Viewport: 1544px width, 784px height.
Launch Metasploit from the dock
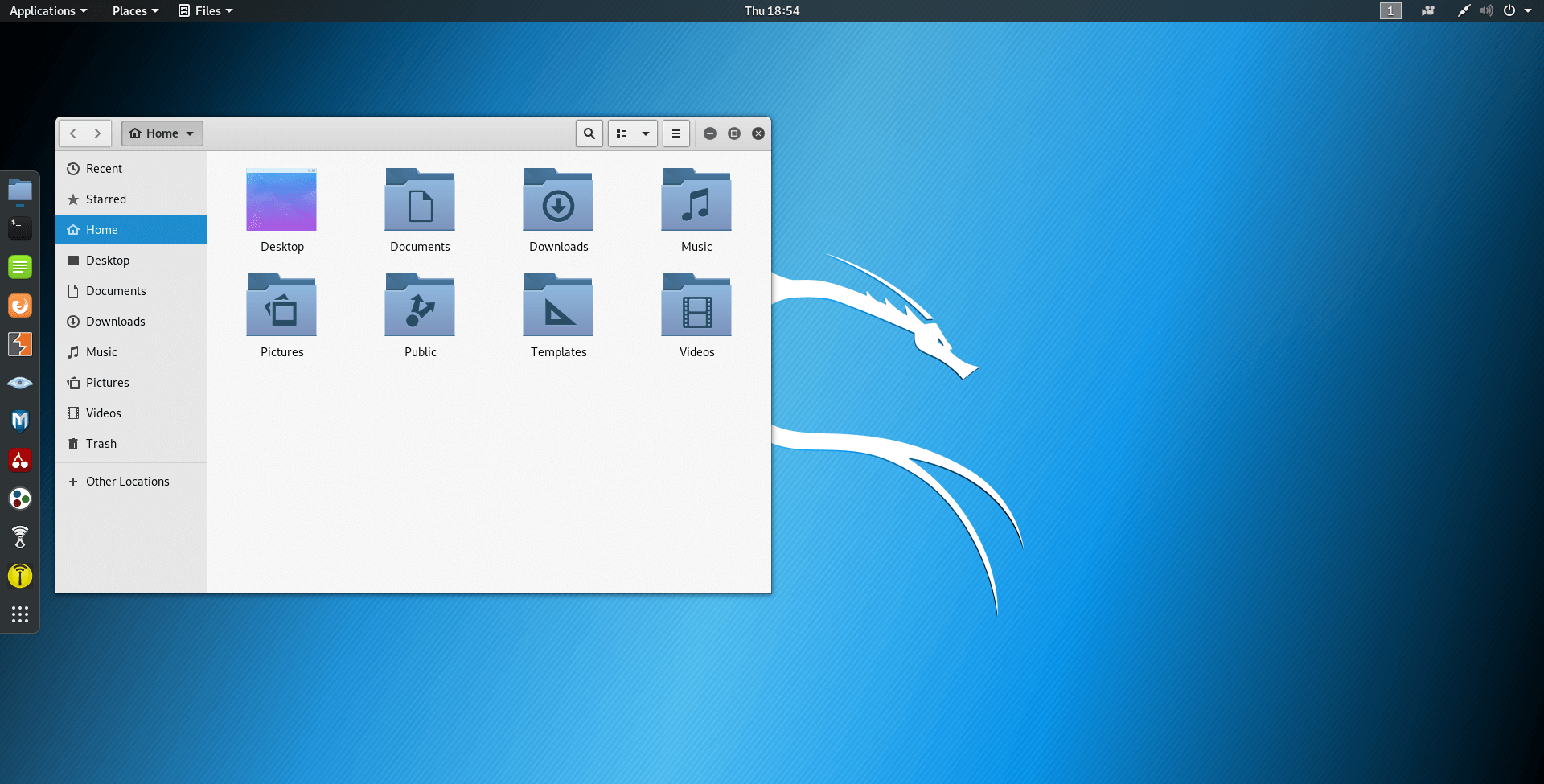click(x=20, y=421)
